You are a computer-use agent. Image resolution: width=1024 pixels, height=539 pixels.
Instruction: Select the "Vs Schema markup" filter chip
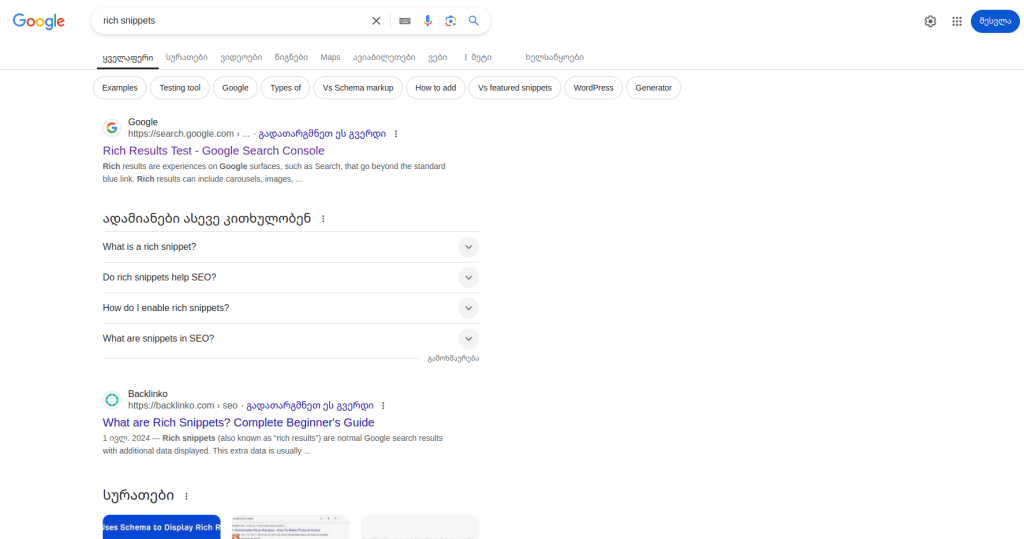357,88
